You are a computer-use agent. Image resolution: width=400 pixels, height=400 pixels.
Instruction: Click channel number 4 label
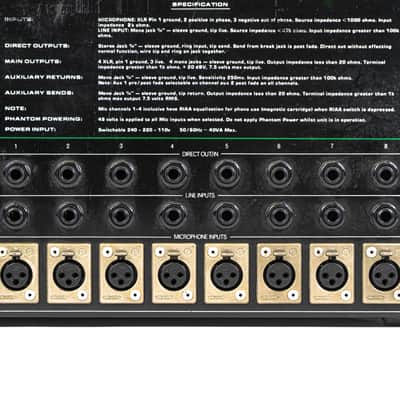(x=172, y=146)
